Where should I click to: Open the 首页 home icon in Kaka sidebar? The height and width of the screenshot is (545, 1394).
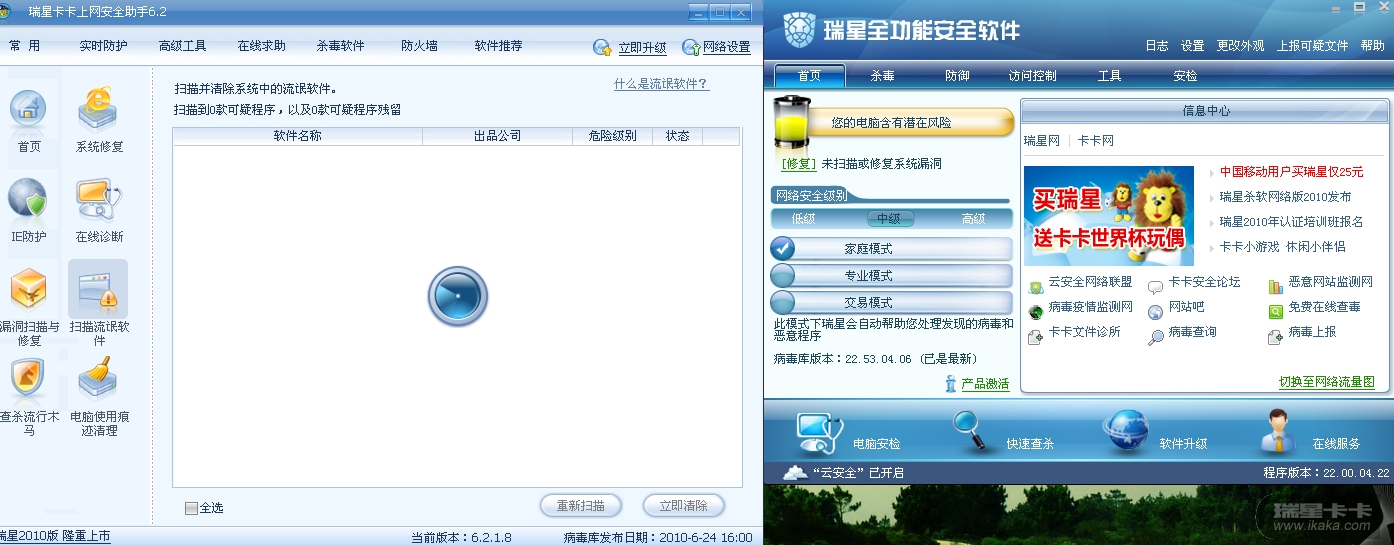[x=28, y=110]
